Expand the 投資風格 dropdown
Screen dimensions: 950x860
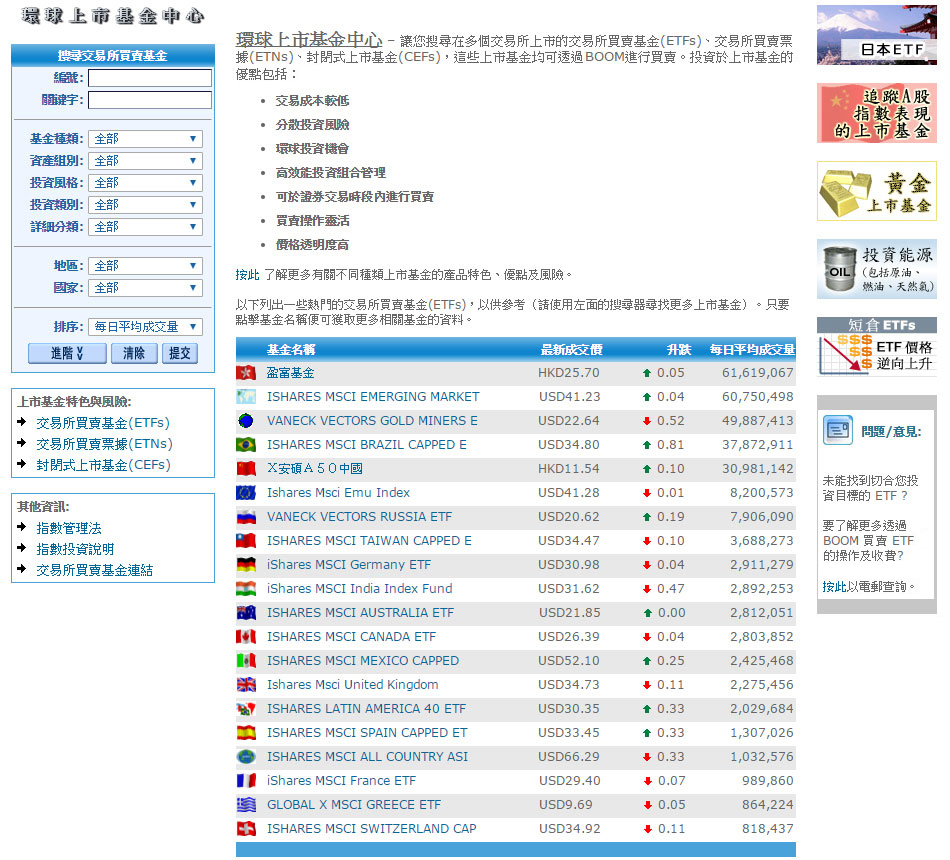[x=145, y=183]
